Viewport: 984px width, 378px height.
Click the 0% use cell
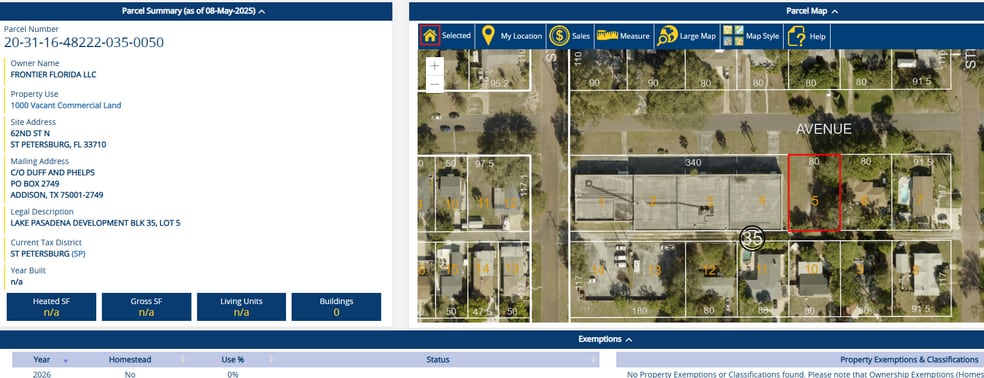[x=232, y=374]
